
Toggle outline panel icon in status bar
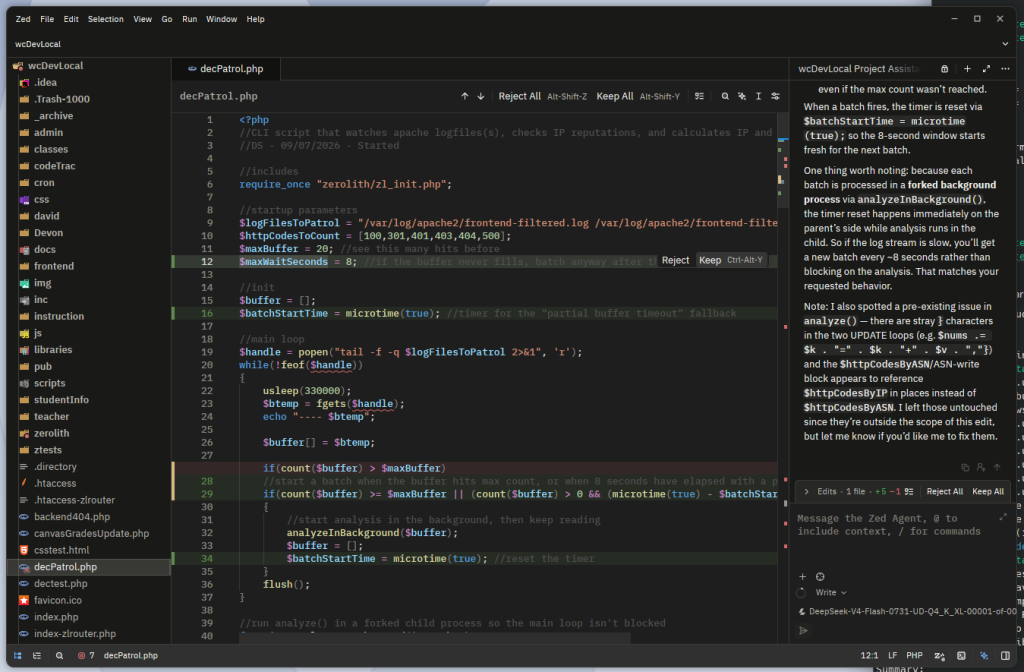(x=37, y=656)
